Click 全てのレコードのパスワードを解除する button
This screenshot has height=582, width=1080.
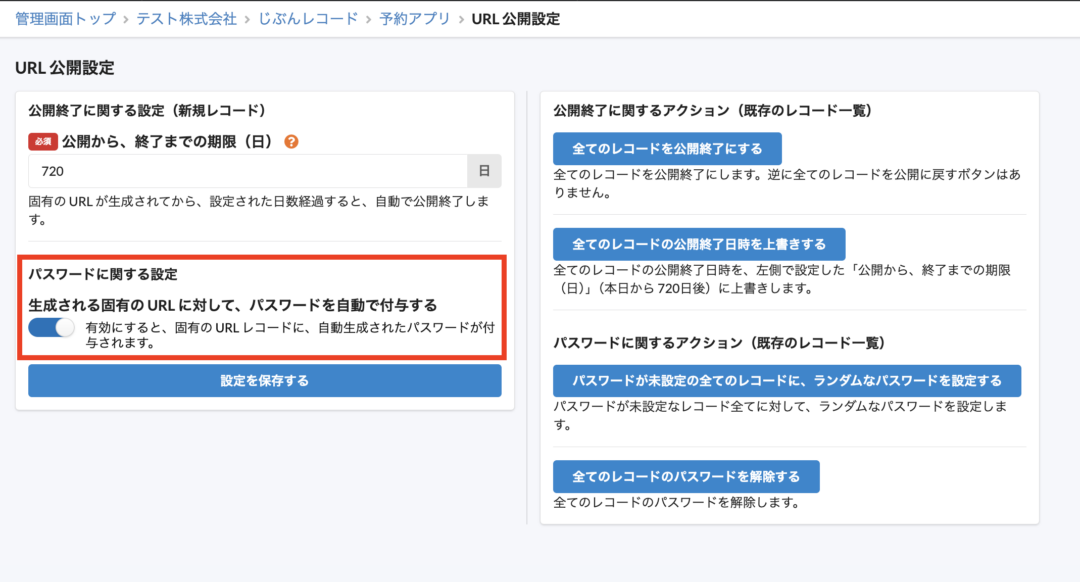pos(684,477)
